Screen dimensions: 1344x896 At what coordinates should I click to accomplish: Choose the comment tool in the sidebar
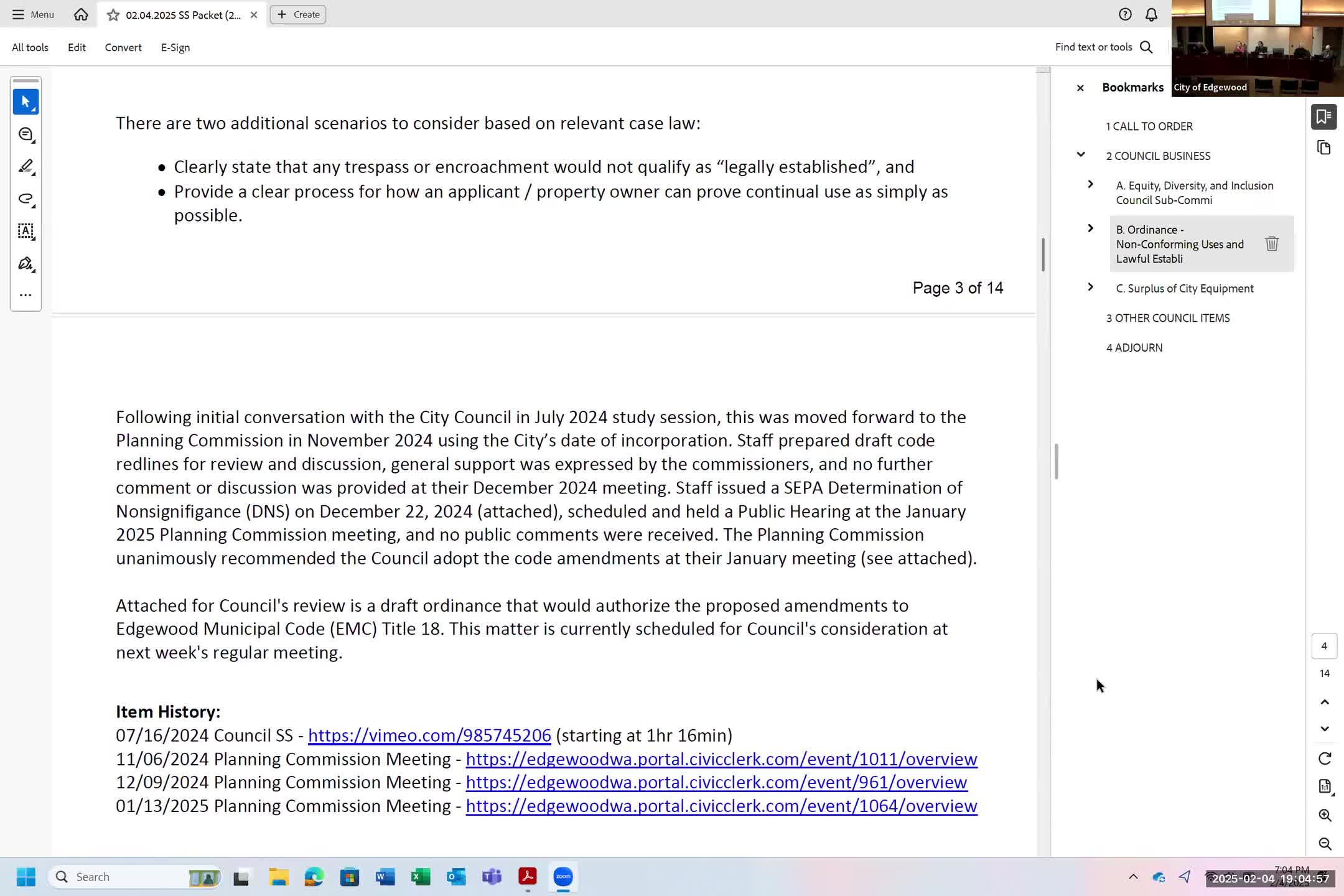[26, 134]
